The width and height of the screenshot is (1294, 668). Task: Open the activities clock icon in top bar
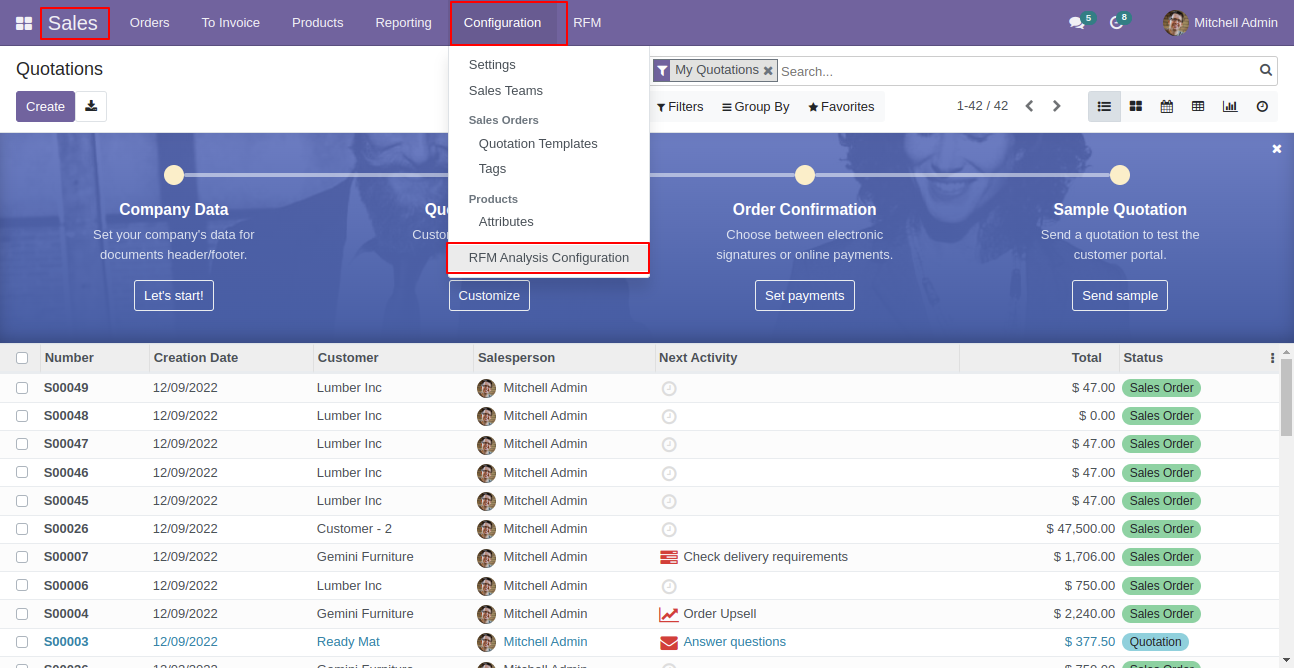pos(1117,23)
